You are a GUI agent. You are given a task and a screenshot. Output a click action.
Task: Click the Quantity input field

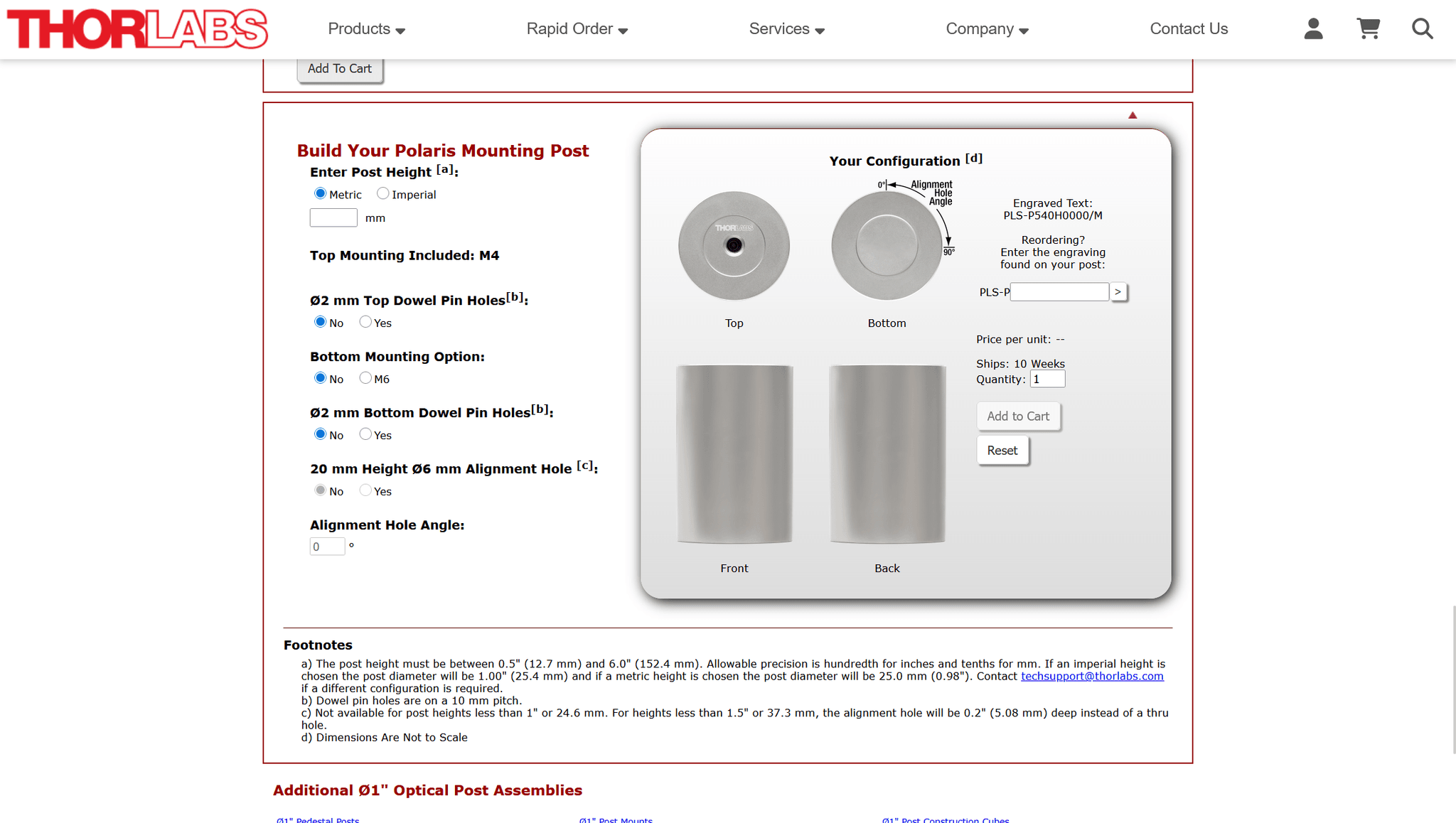[1048, 380]
